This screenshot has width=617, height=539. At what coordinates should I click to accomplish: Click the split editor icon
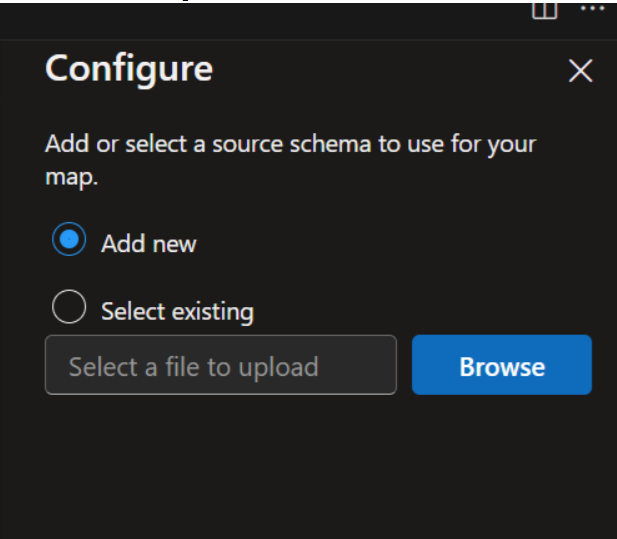coord(545,10)
